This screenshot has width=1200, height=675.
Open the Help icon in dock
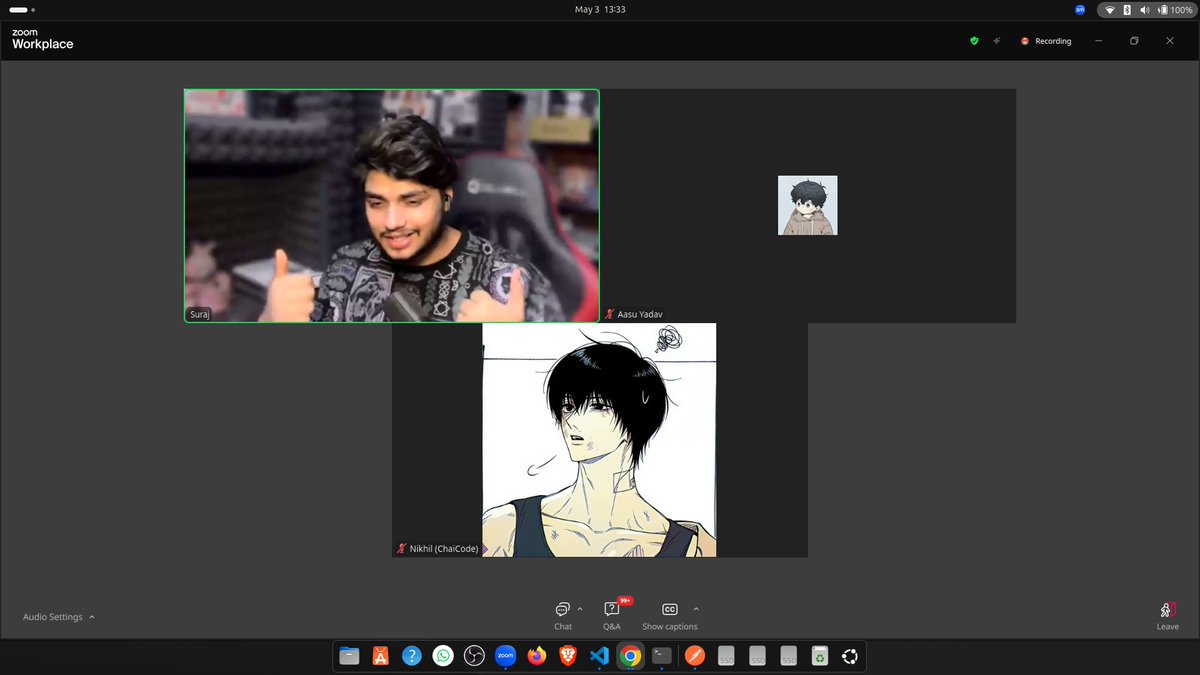pos(411,656)
